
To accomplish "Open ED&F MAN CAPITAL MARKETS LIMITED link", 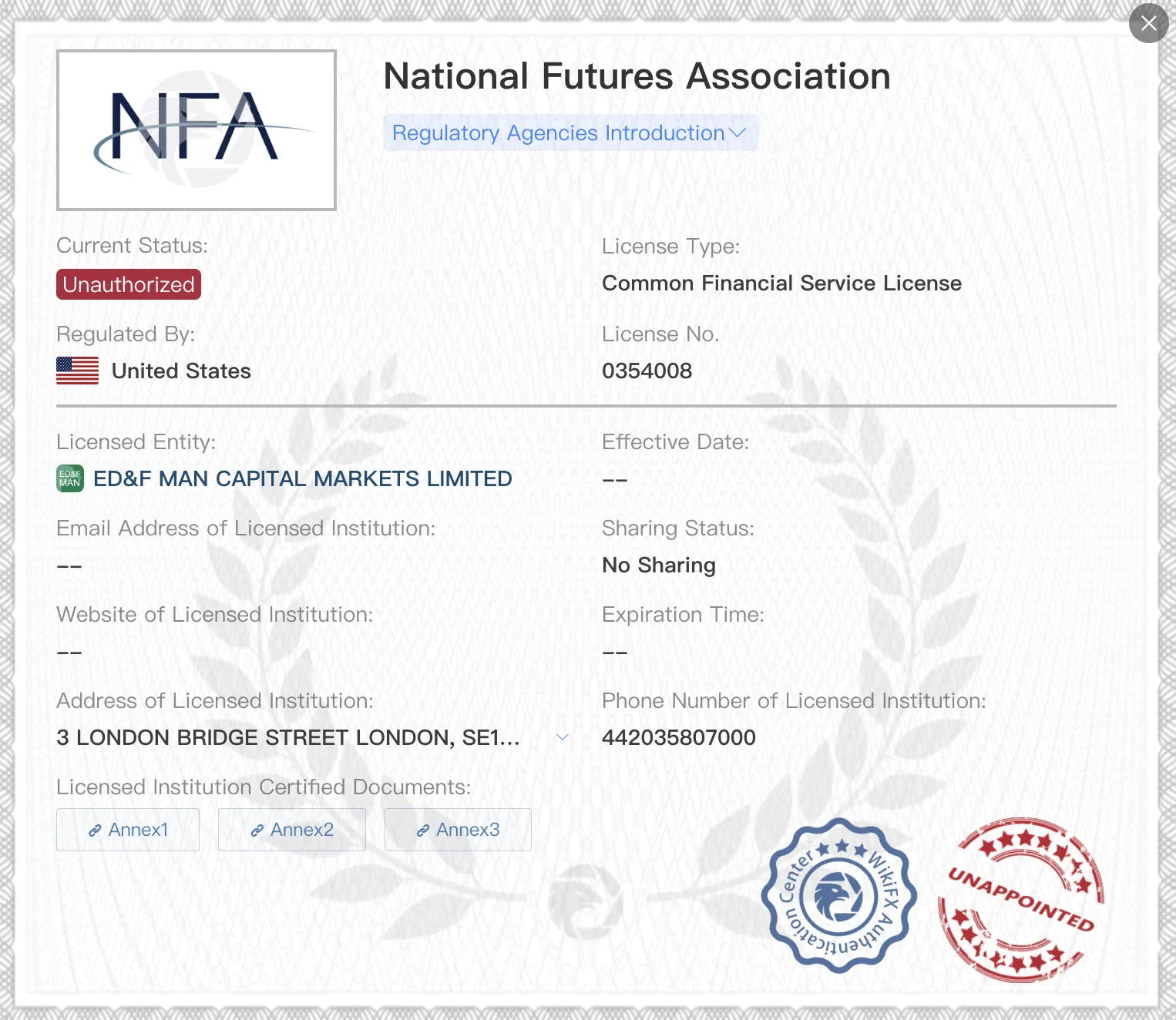I will click(302, 478).
